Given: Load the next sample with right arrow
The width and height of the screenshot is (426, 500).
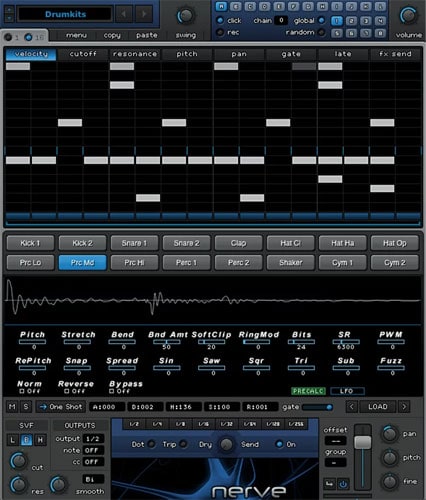Looking at the screenshot, I should [404, 407].
